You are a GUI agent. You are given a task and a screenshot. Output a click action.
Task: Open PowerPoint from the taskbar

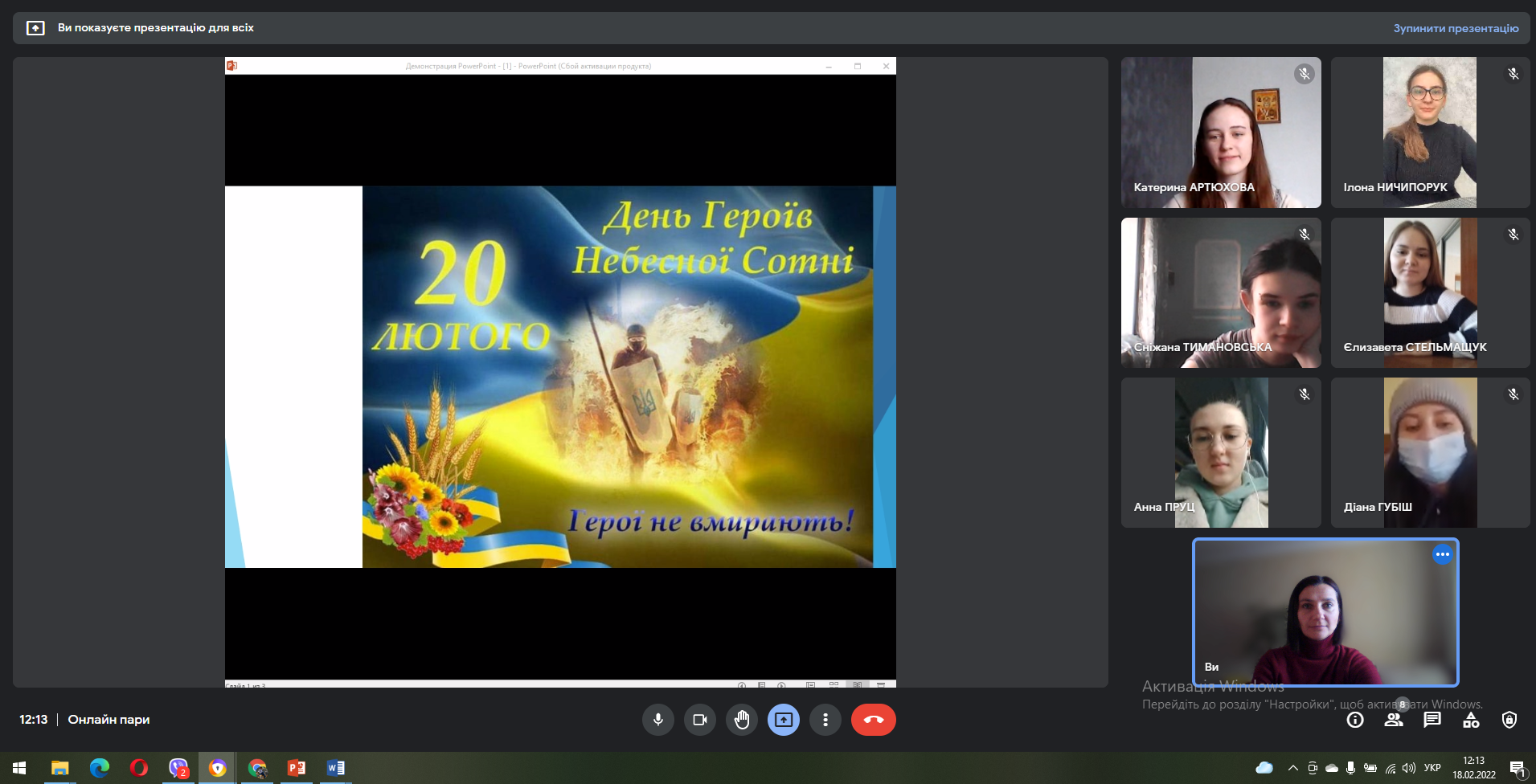[x=297, y=768]
